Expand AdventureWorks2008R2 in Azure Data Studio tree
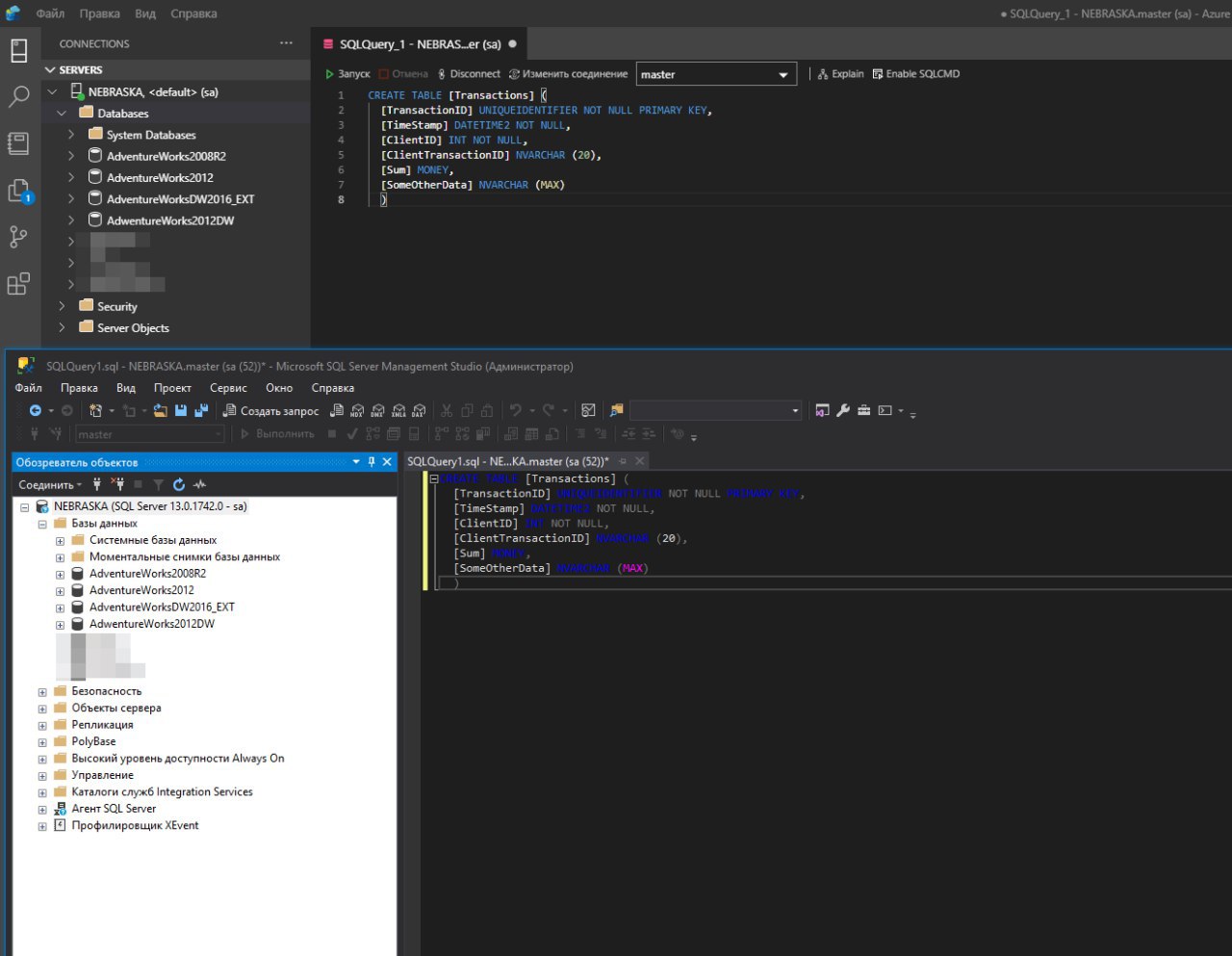This screenshot has height=956, width=1232. [x=71, y=156]
